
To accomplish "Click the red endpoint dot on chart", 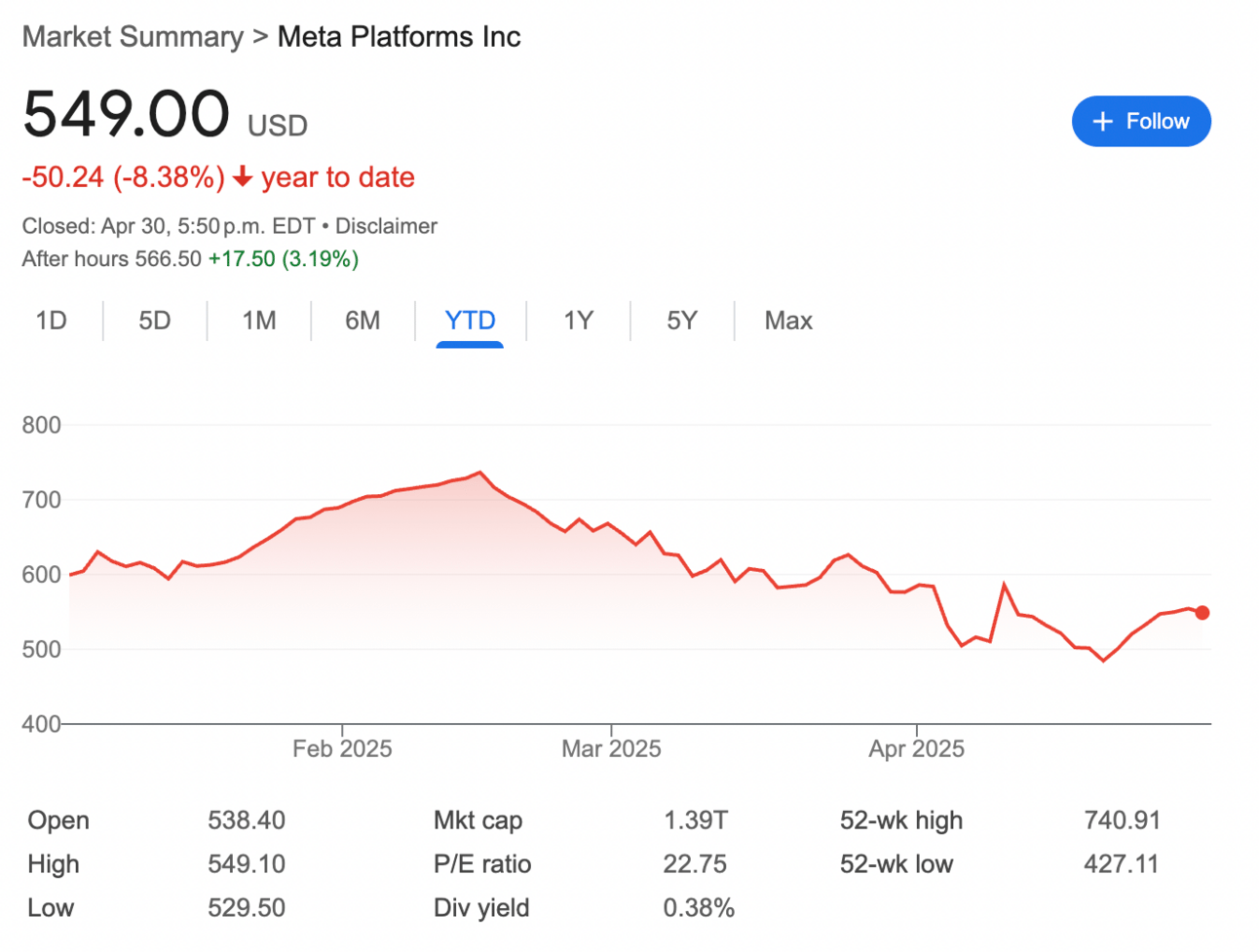I will 1202,613.
